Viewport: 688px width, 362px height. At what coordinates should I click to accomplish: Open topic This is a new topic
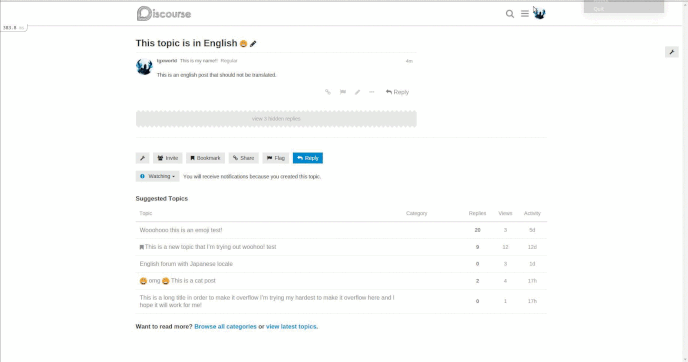tap(211, 247)
